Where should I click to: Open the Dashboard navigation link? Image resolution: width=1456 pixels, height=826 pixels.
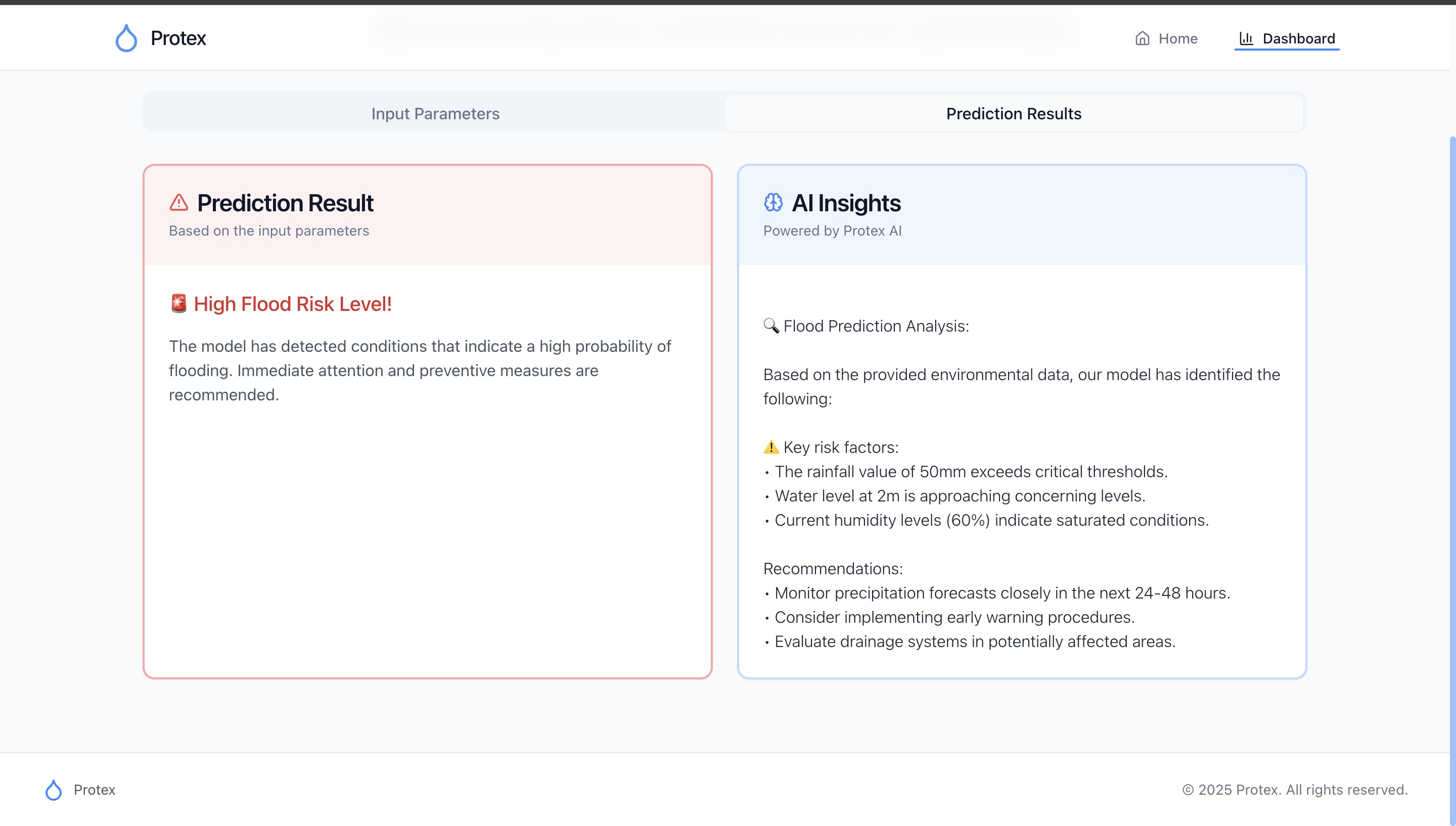point(1298,38)
